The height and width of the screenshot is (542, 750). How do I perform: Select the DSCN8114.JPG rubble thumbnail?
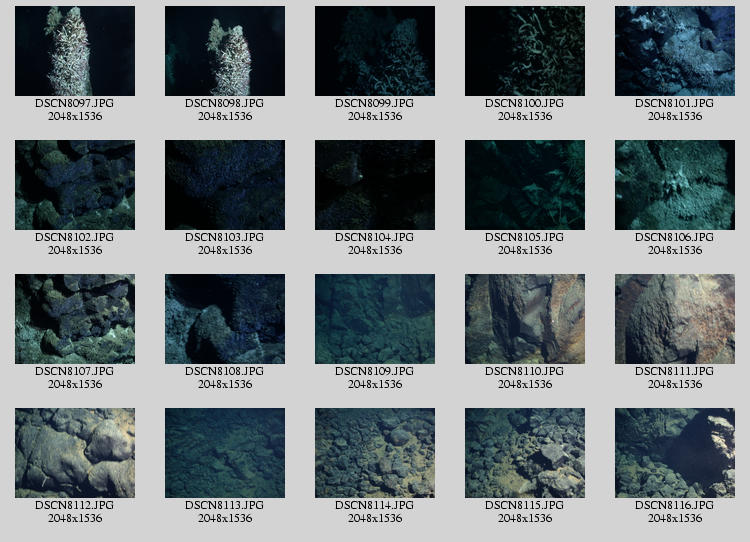[x=375, y=453]
